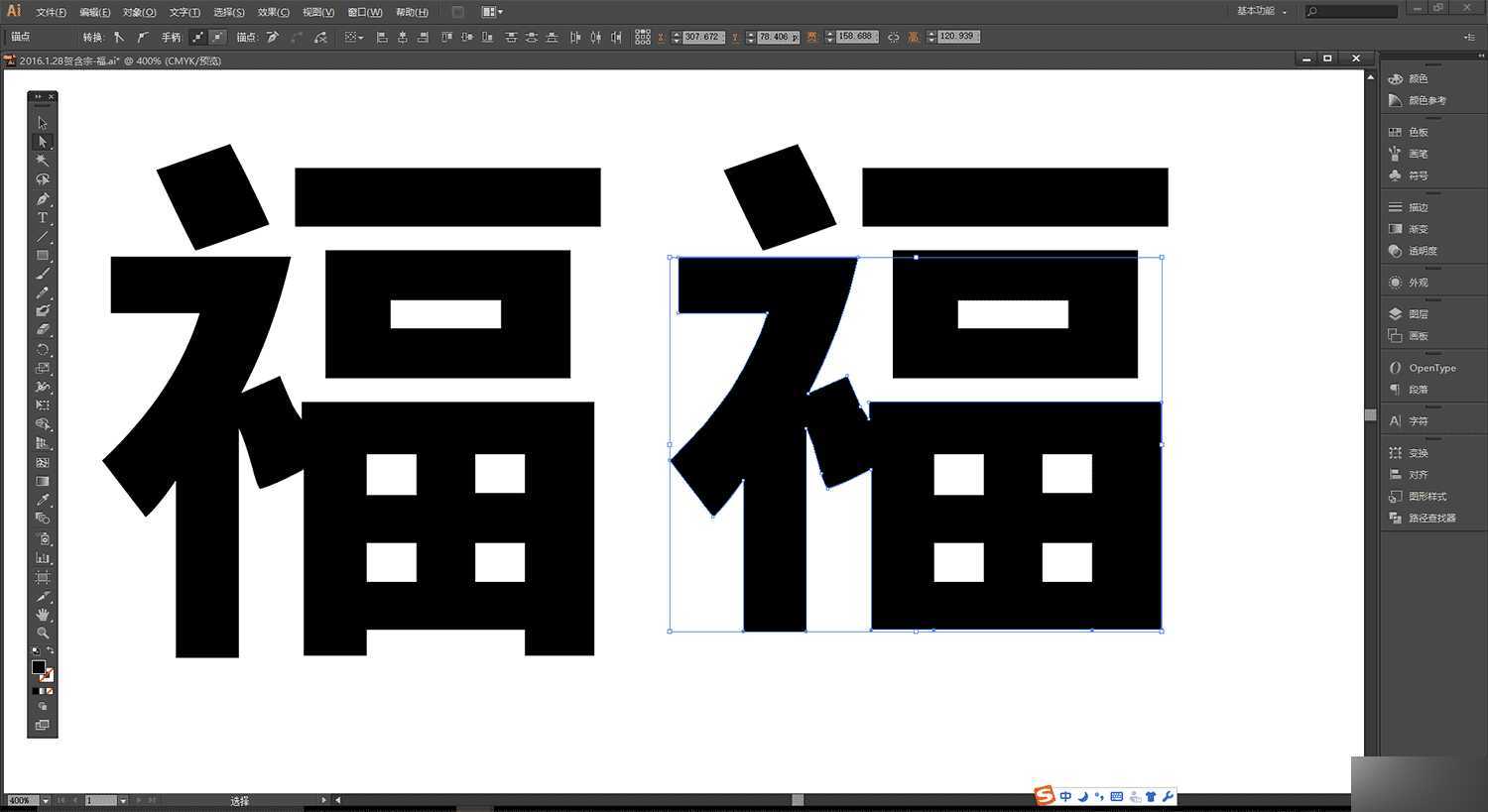Click the black fill color swatch
This screenshot has width=1488, height=812.
pos(40,669)
